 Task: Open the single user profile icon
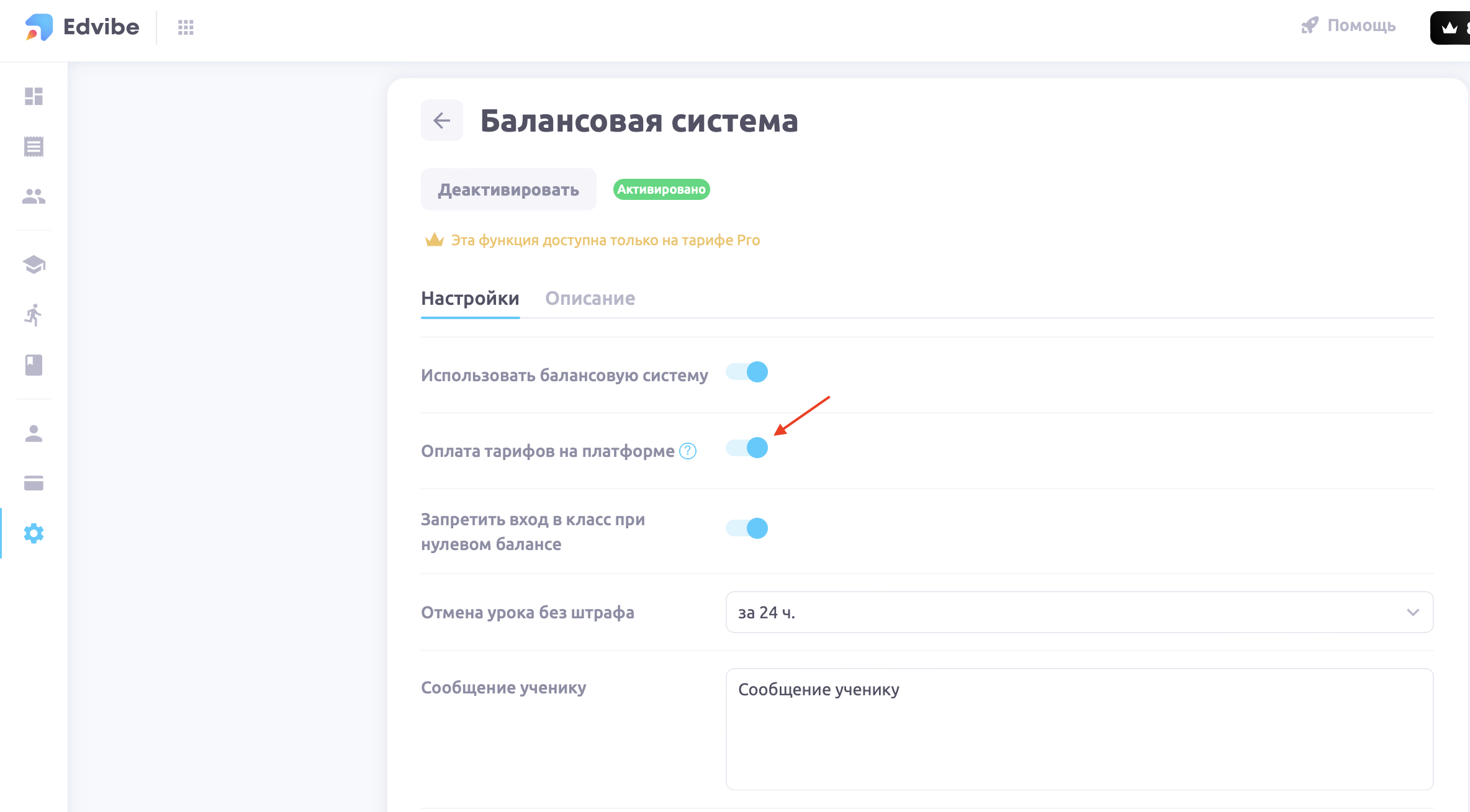click(34, 433)
